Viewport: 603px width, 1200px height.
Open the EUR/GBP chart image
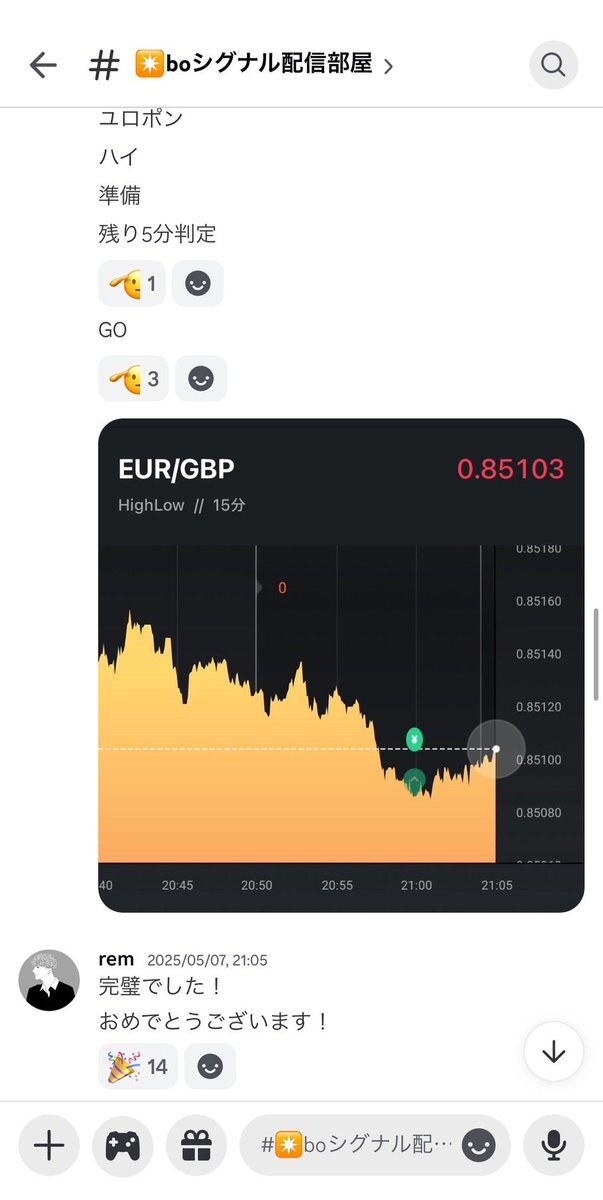tap(341, 665)
